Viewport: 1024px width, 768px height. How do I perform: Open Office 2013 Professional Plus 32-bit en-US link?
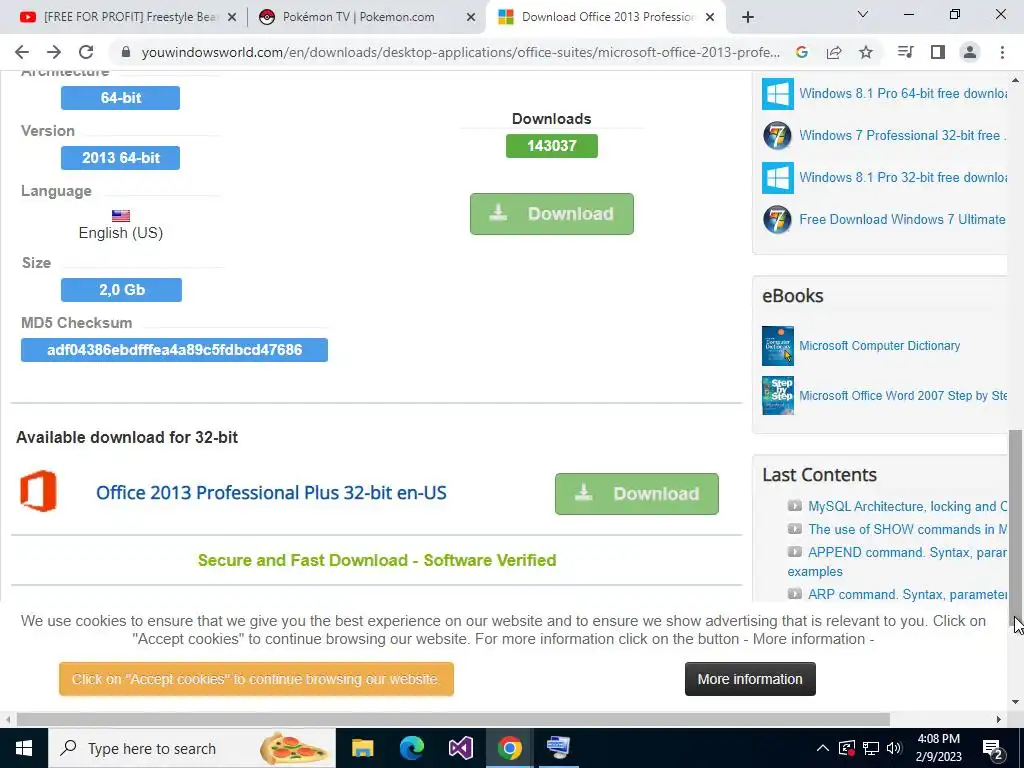pos(271,492)
